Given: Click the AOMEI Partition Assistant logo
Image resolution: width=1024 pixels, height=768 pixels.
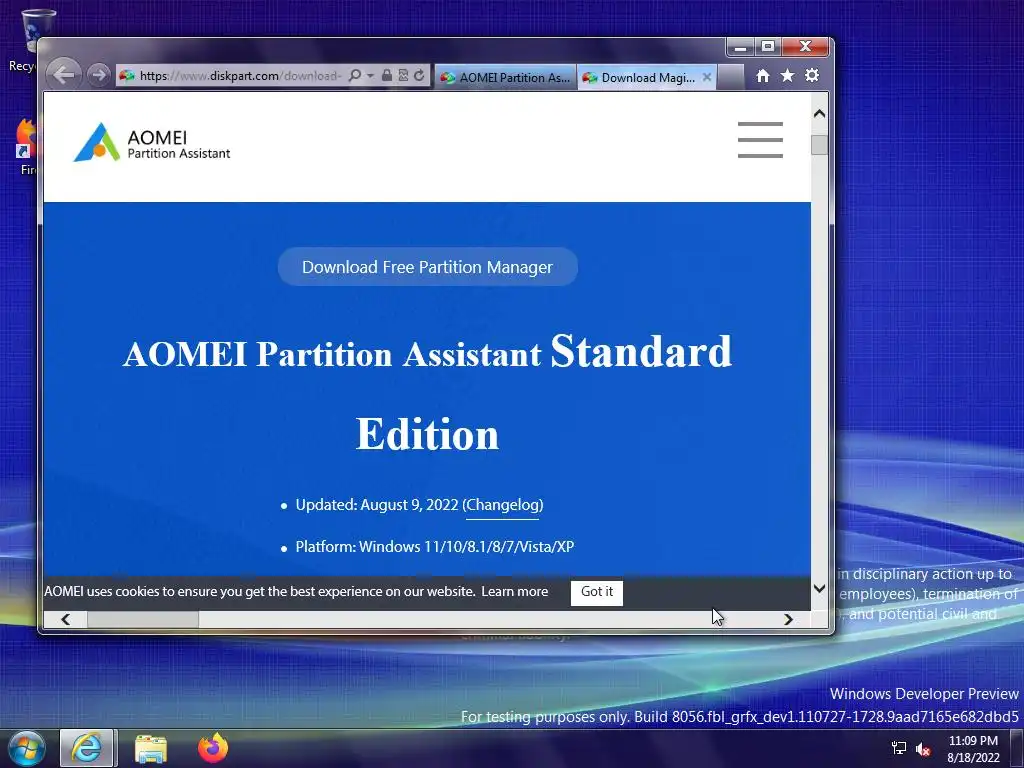Looking at the screenshot, I should [x=152, y=142].
